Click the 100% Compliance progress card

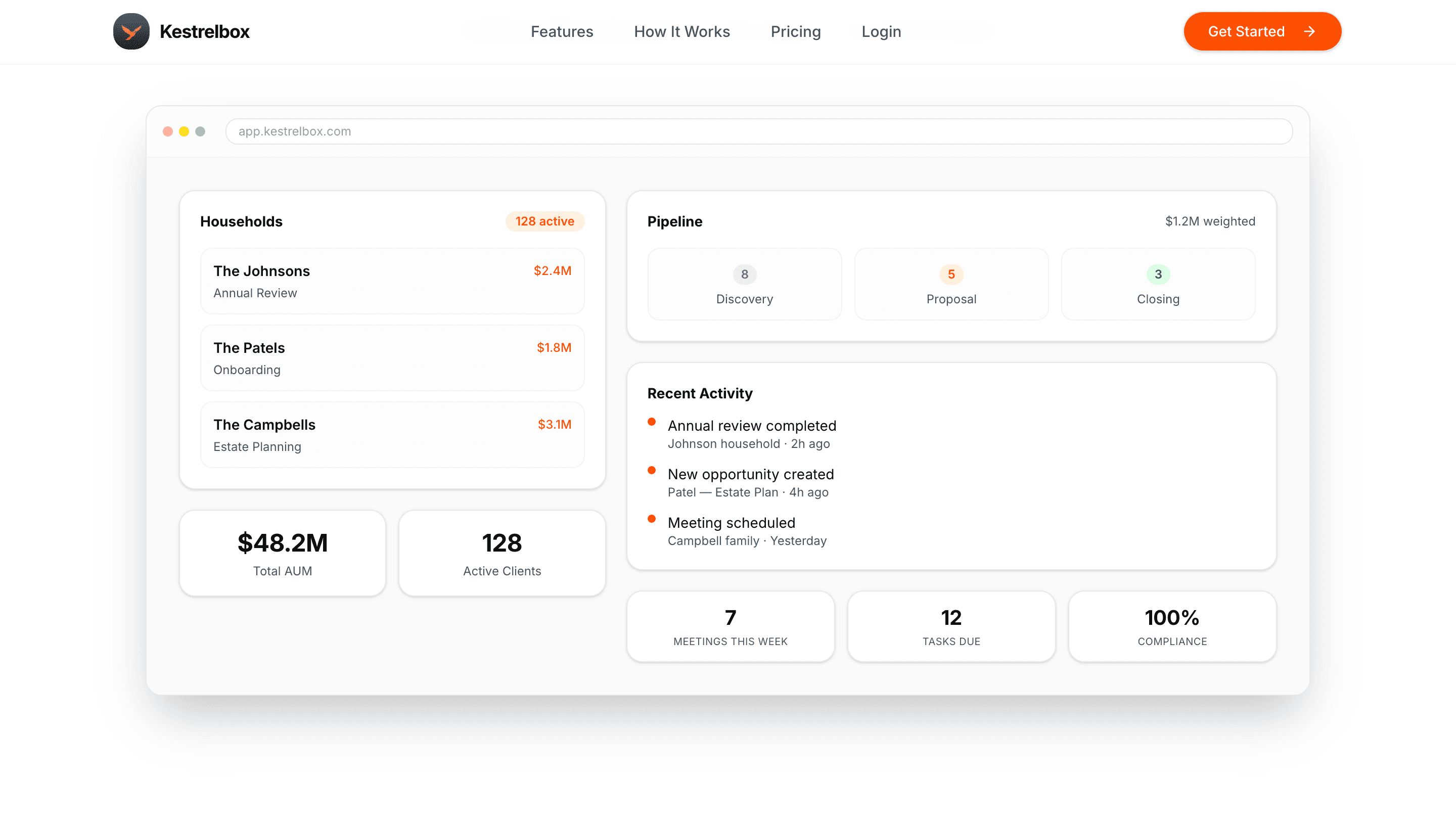(1172, 626)
